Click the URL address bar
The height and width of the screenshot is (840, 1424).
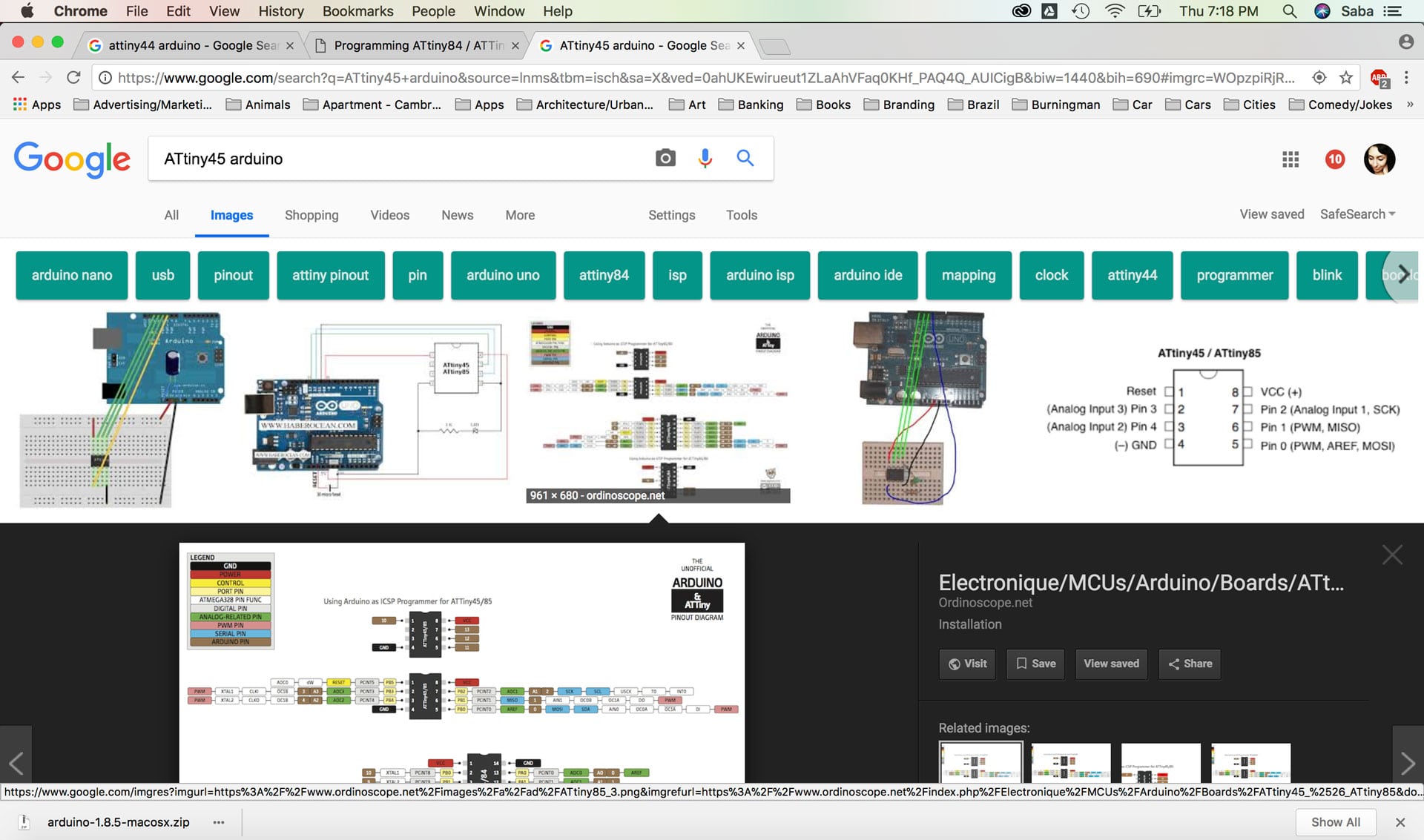point(705,77)
